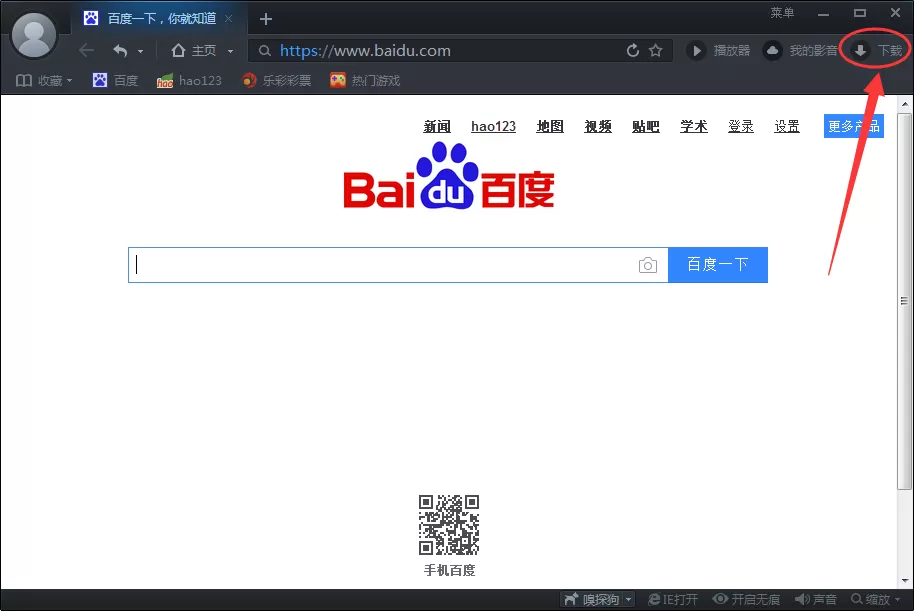Open the 乐彩彩票 bookmark
The width and height of the screenshot is (914, 611).
click(277, 80)
